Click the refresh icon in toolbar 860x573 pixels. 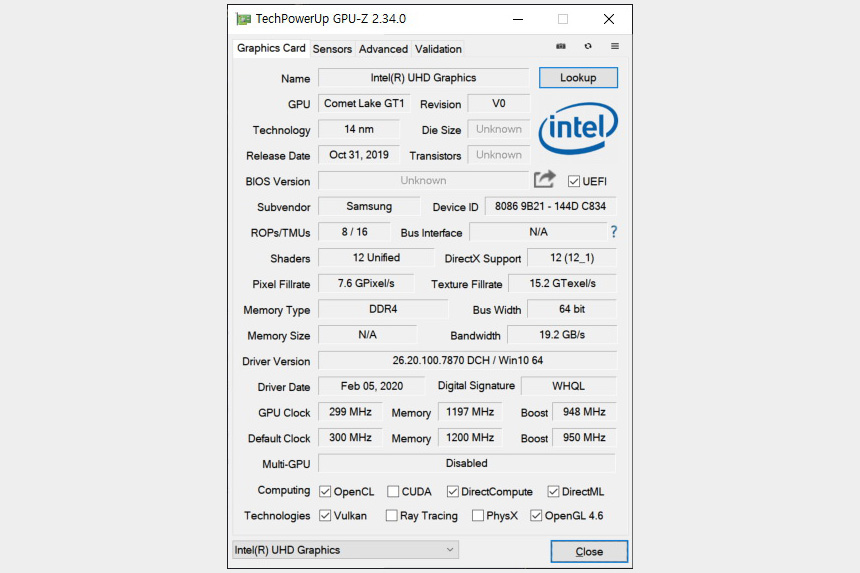click(x=588, y=46)
